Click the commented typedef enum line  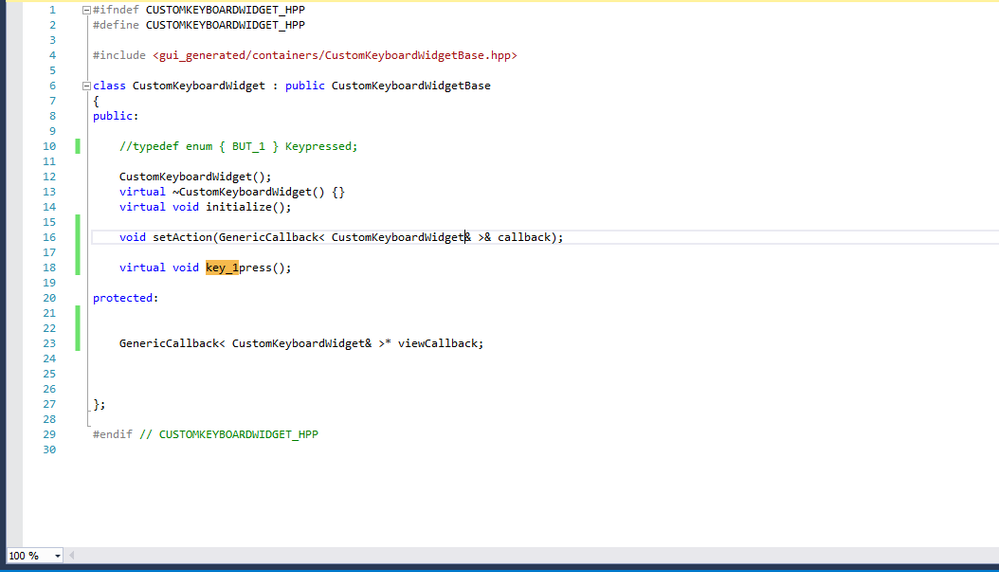tap(238, 147)
